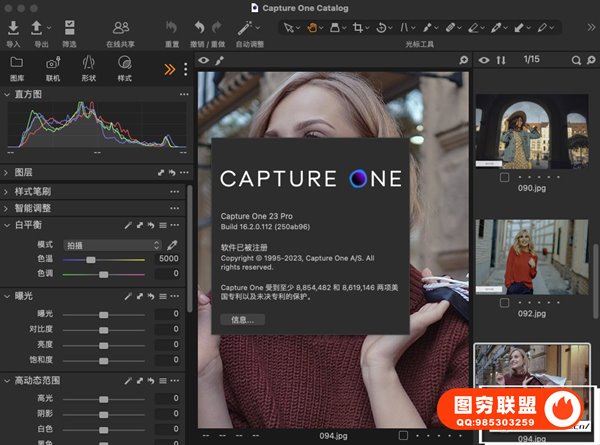Collapse the Histogram (直方图) panel
The height and width of the screenshot is (445, 600).
tap(8, 94)
